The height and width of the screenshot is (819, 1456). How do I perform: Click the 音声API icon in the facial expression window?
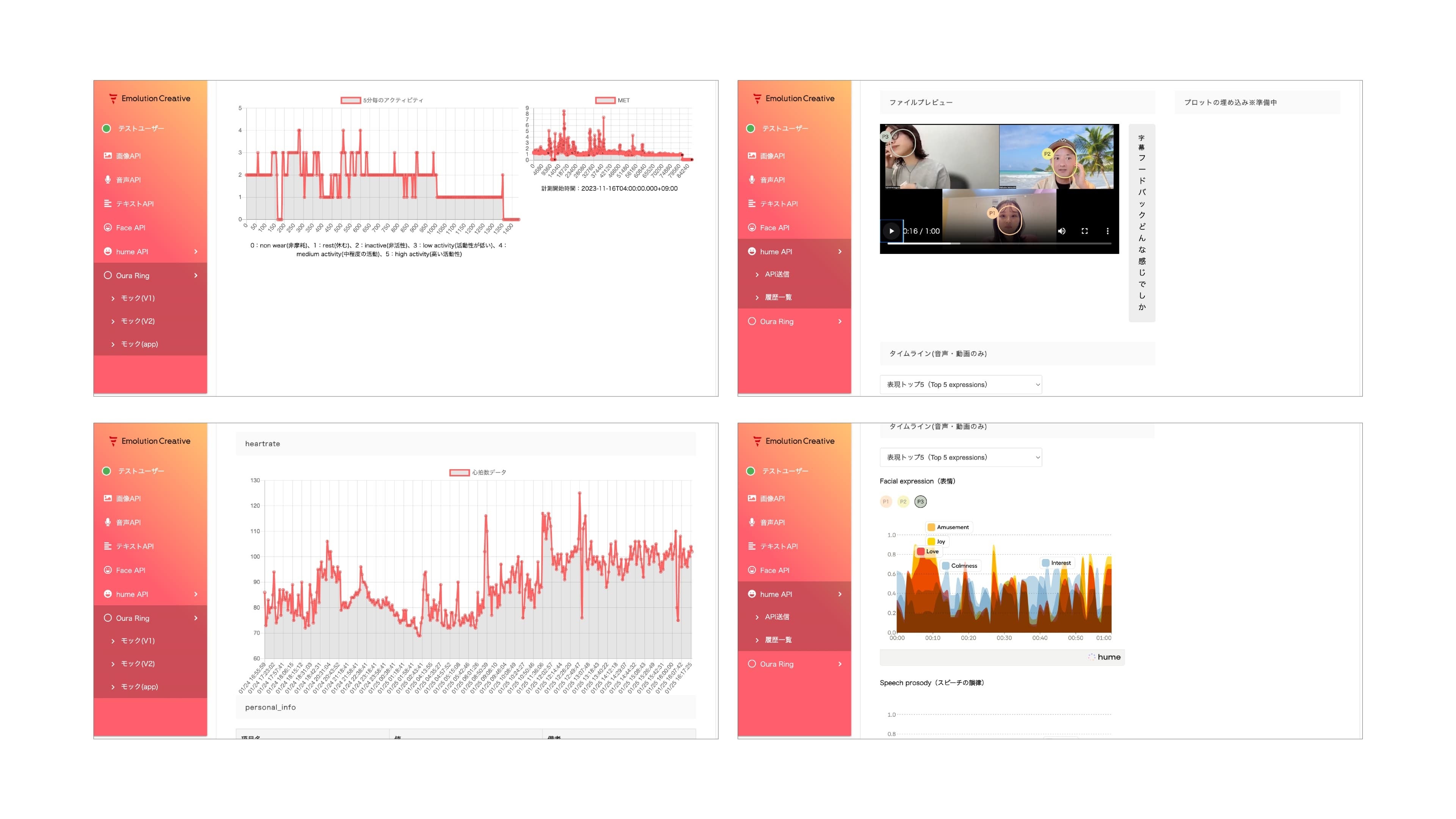752,522
